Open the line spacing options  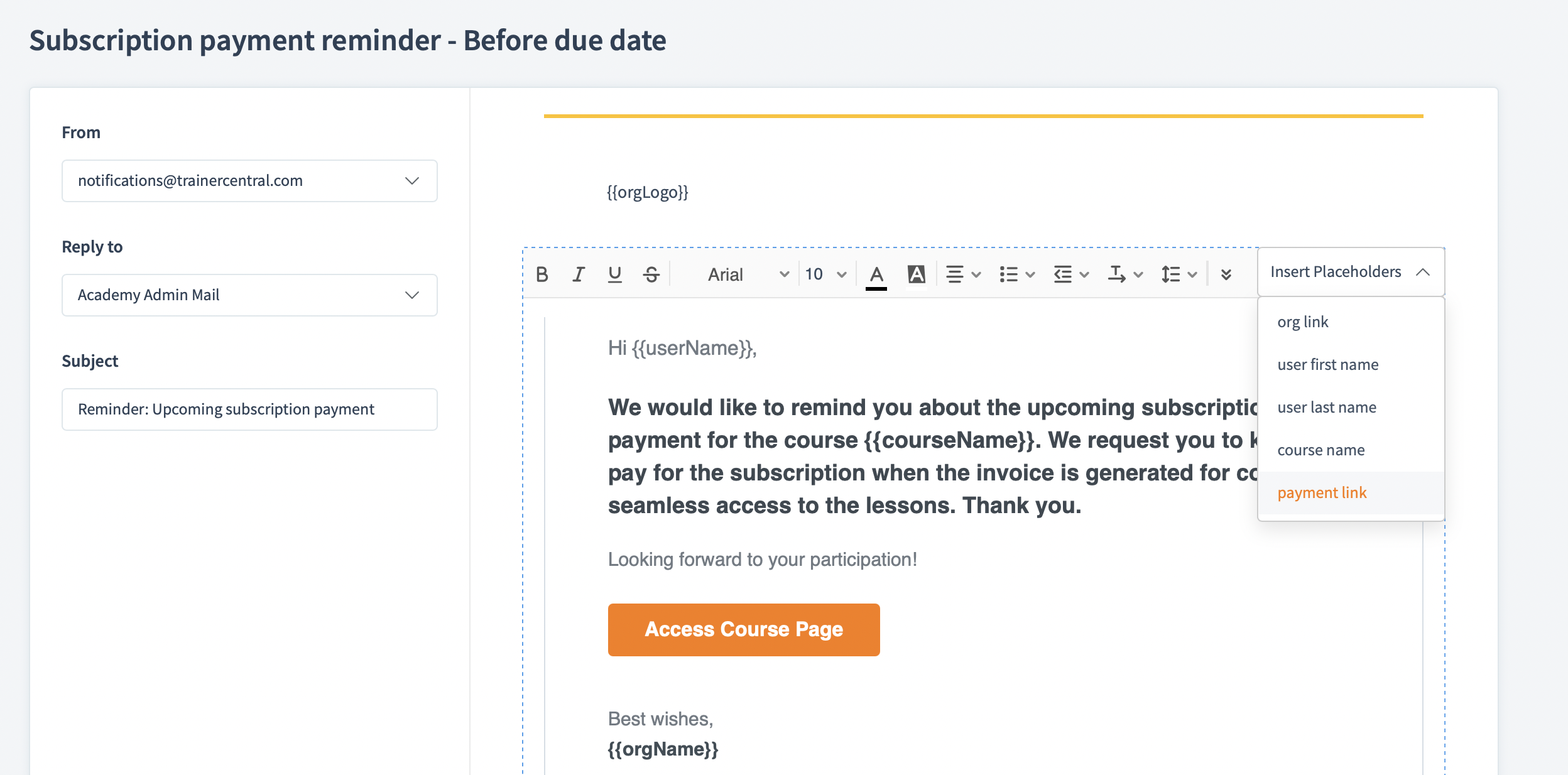[1179, 274]
